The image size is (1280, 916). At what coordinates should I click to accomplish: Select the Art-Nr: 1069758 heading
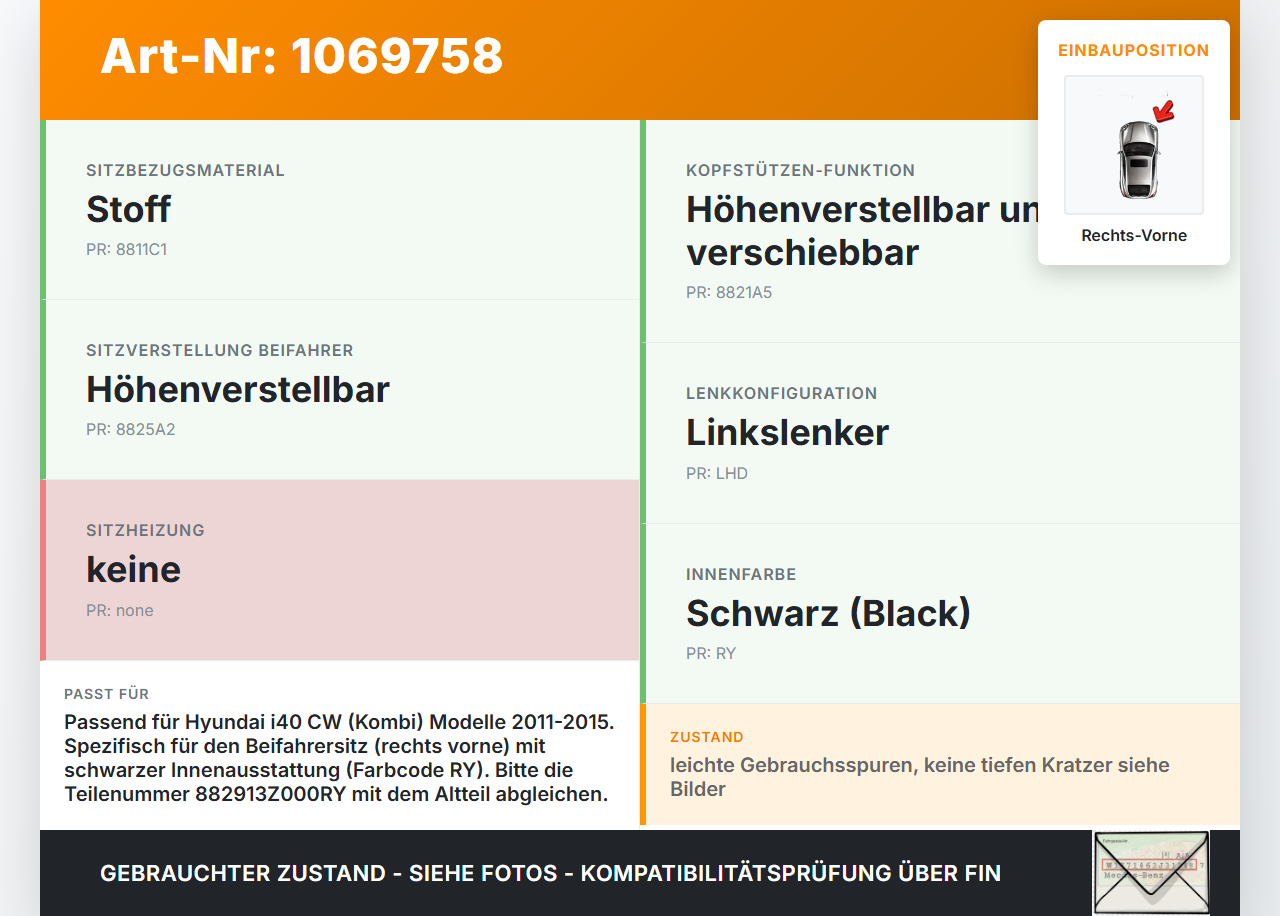[x=301, y=56]
